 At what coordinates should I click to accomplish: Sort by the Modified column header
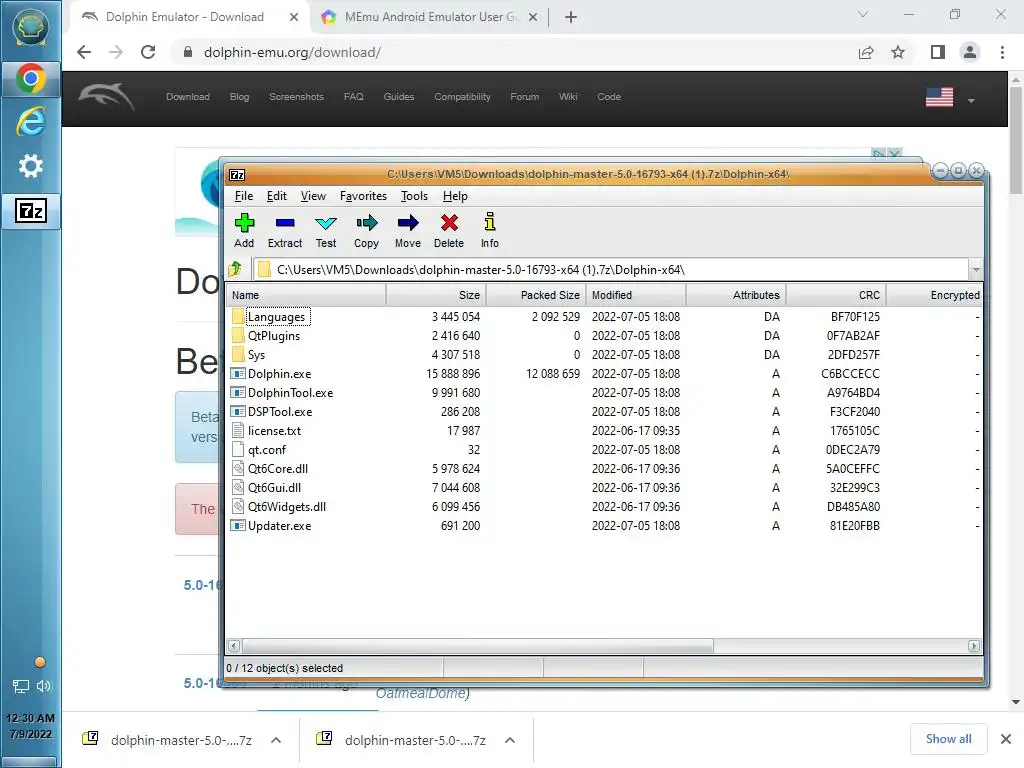tap(636, 295)
